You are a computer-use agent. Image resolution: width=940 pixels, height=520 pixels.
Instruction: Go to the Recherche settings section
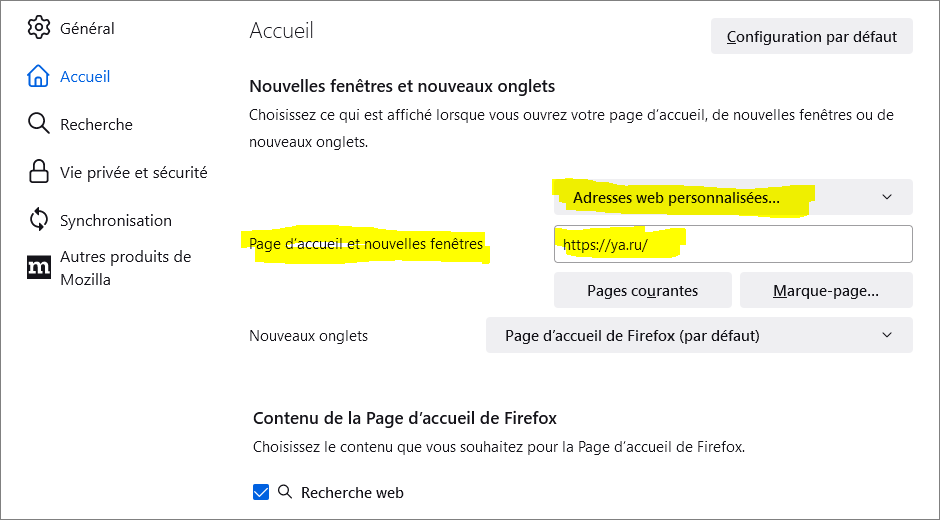[x=96, y=124]
